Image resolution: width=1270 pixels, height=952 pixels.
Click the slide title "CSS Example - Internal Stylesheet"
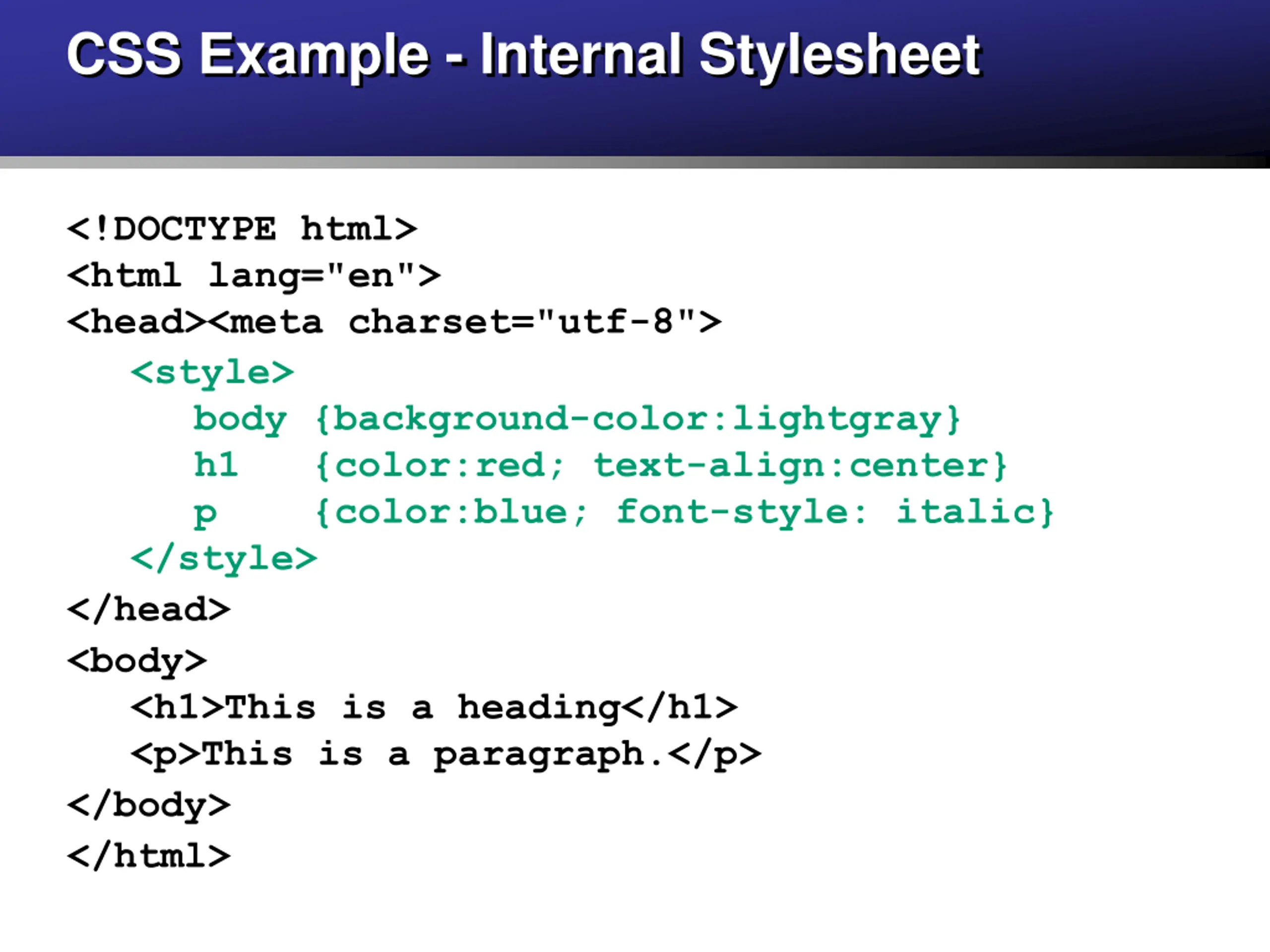(523, 55)
